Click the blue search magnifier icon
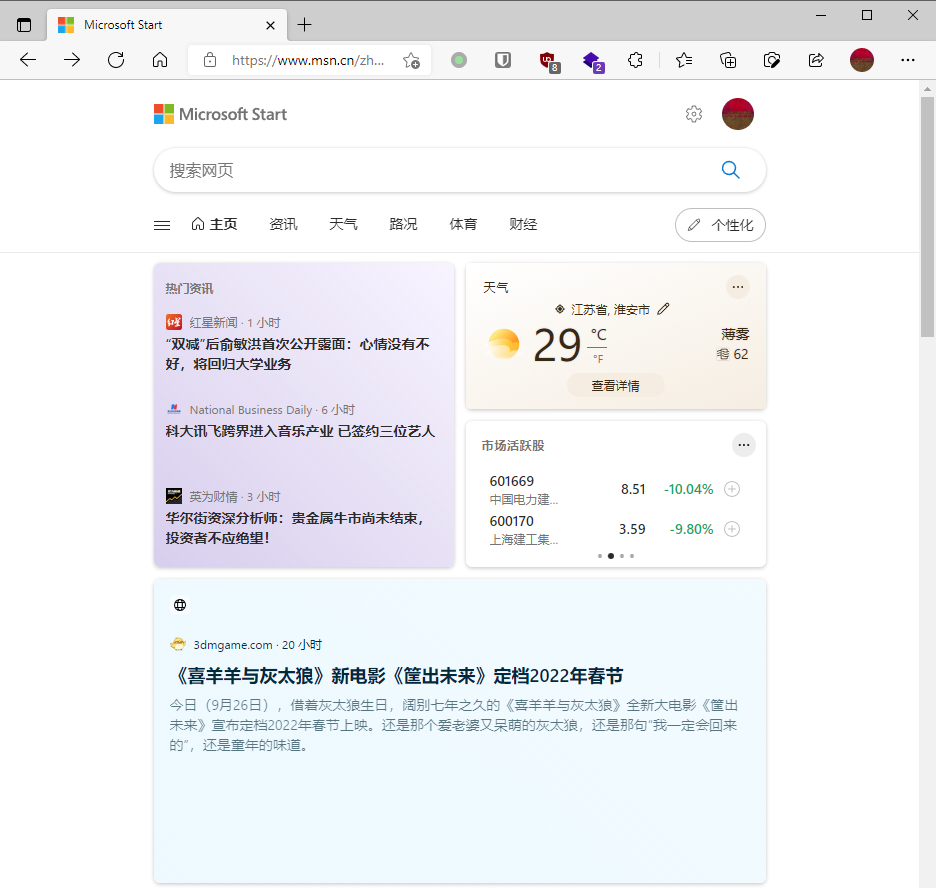 pos(730,170)
